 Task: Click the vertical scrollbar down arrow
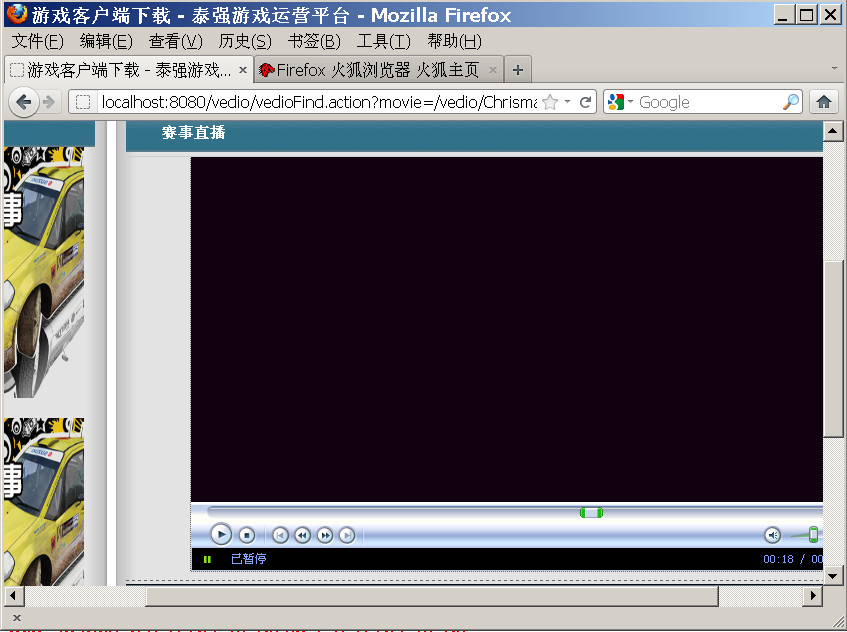833,576
